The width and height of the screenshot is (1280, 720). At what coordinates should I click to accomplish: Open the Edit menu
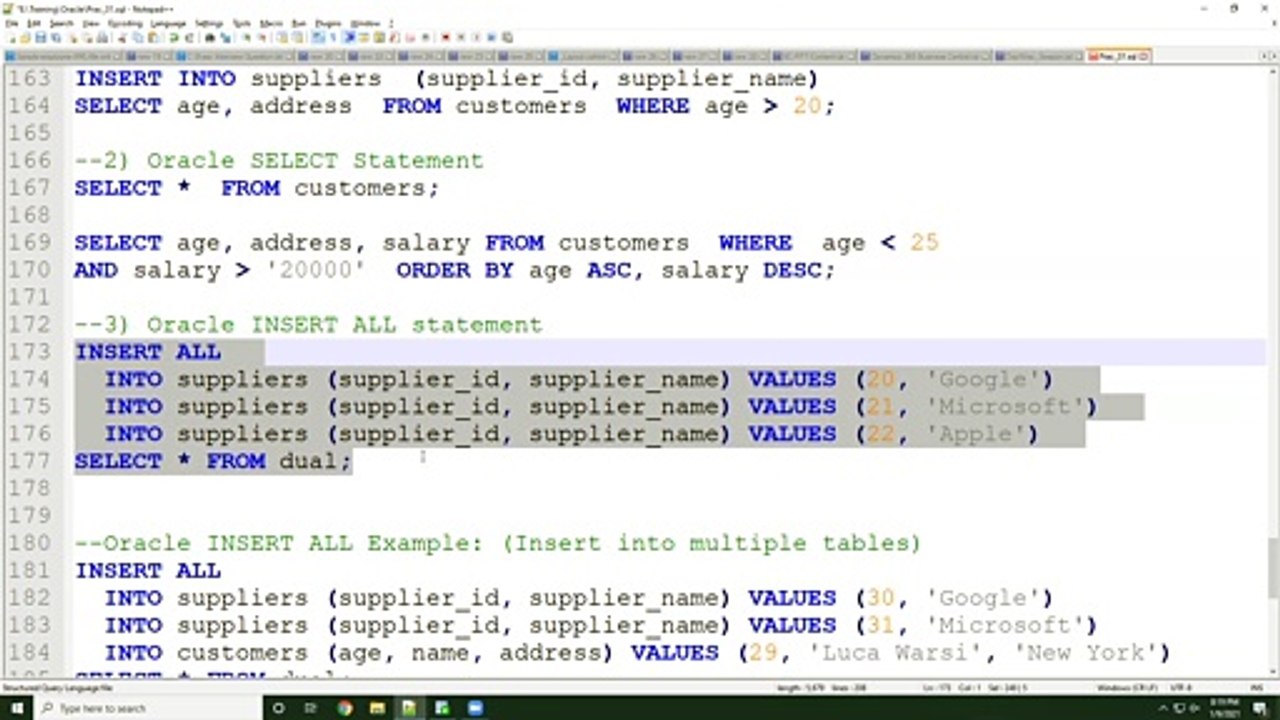pos(33,23)
